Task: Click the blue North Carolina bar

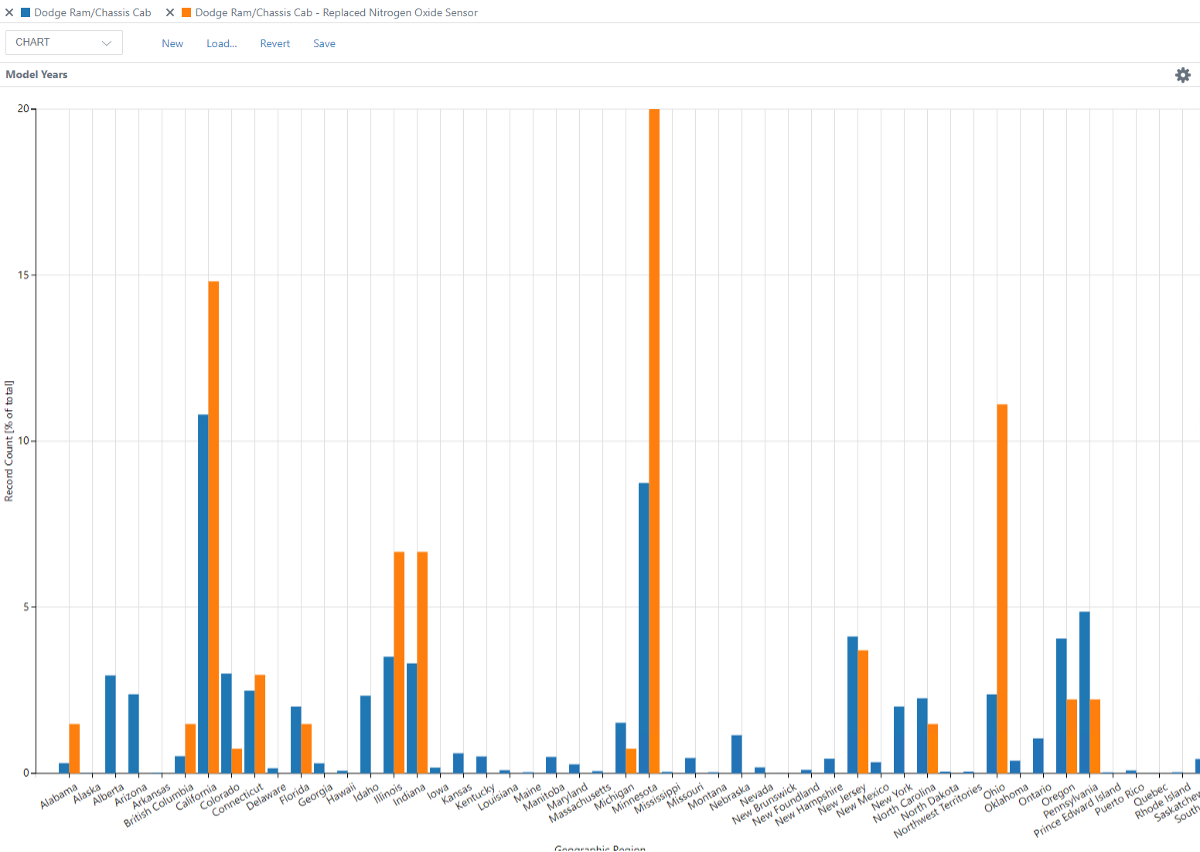Action: click(922, 735)
